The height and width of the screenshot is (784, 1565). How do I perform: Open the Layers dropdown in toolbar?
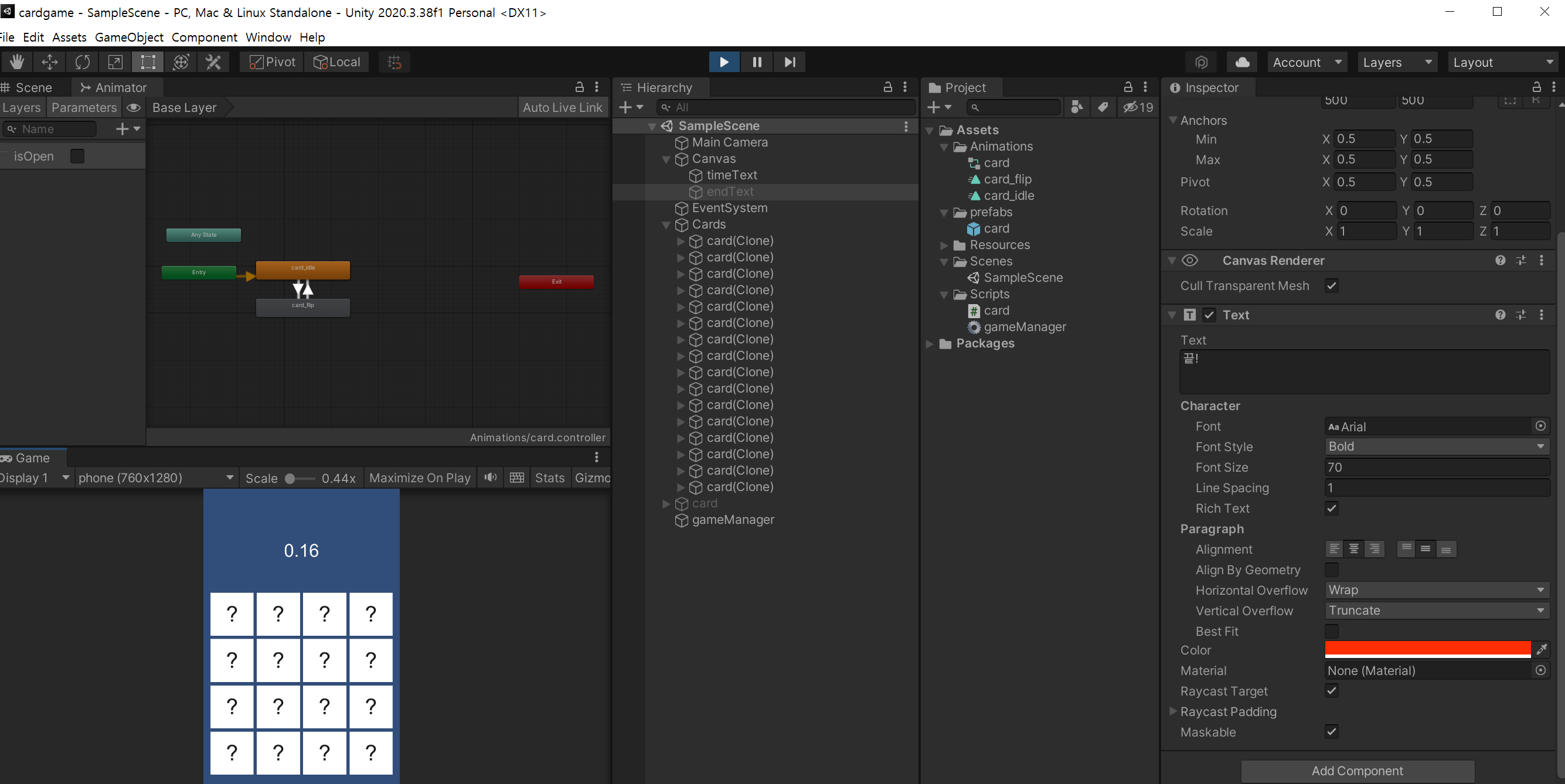click(1396, 62)
